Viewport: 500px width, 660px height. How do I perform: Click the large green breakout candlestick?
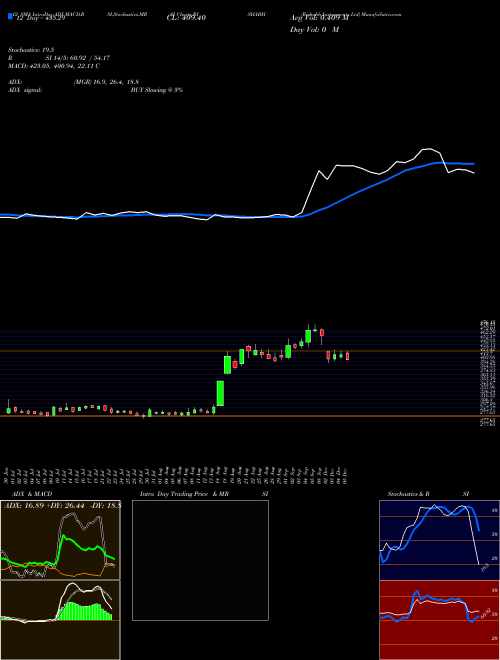220,393
